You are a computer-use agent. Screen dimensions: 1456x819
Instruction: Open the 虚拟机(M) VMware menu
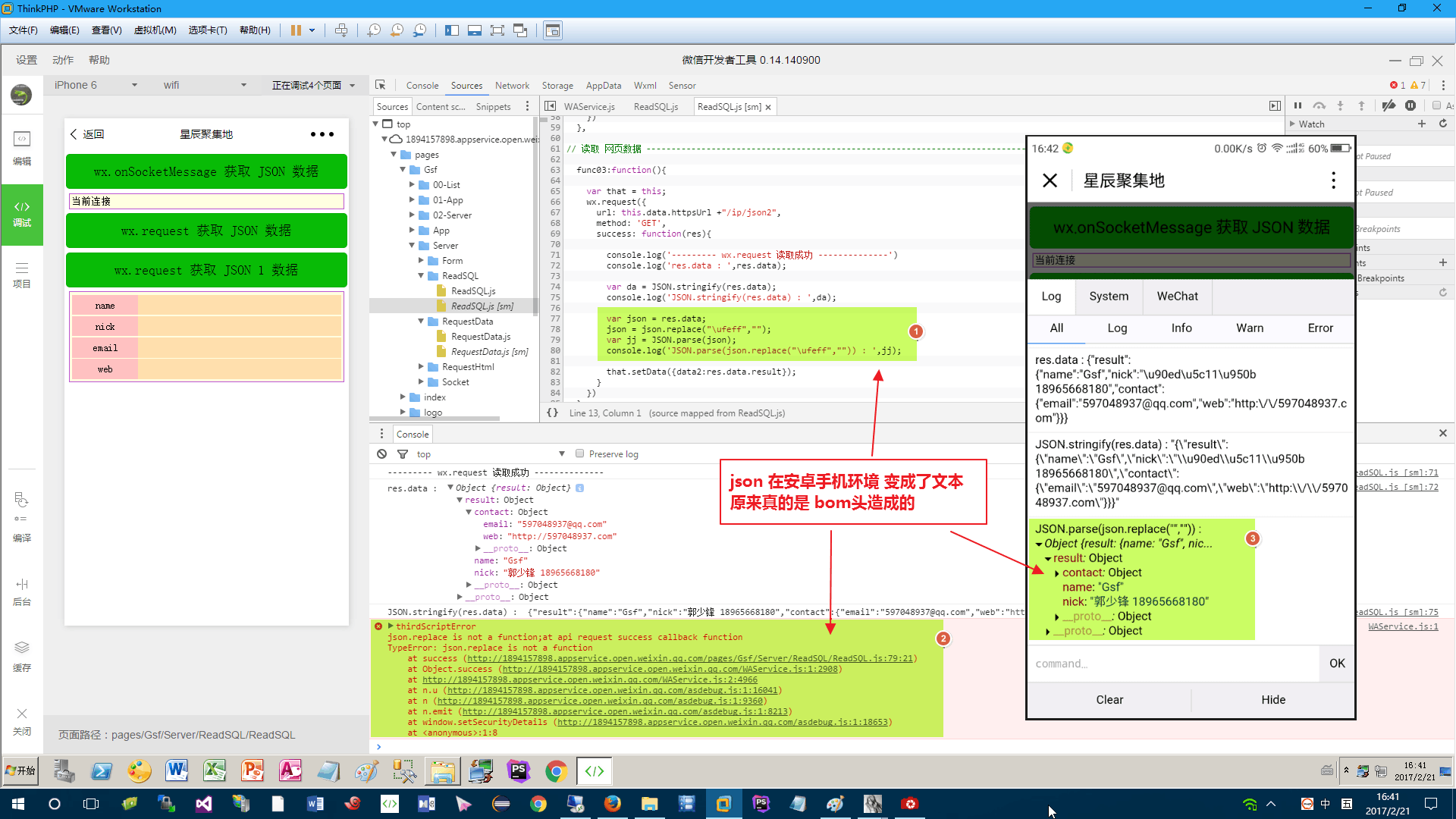pos(155,30)
